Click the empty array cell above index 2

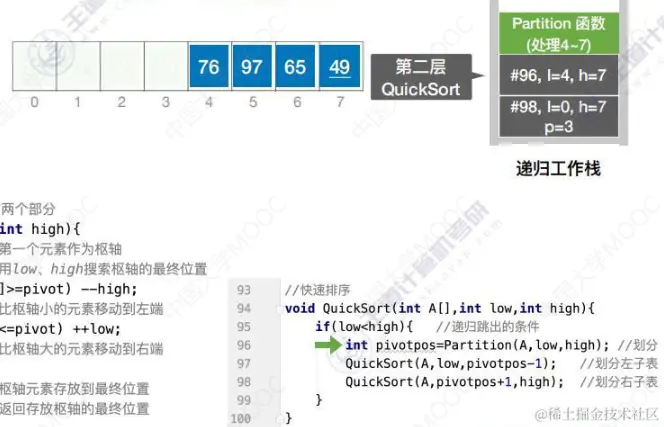[122, 66]
